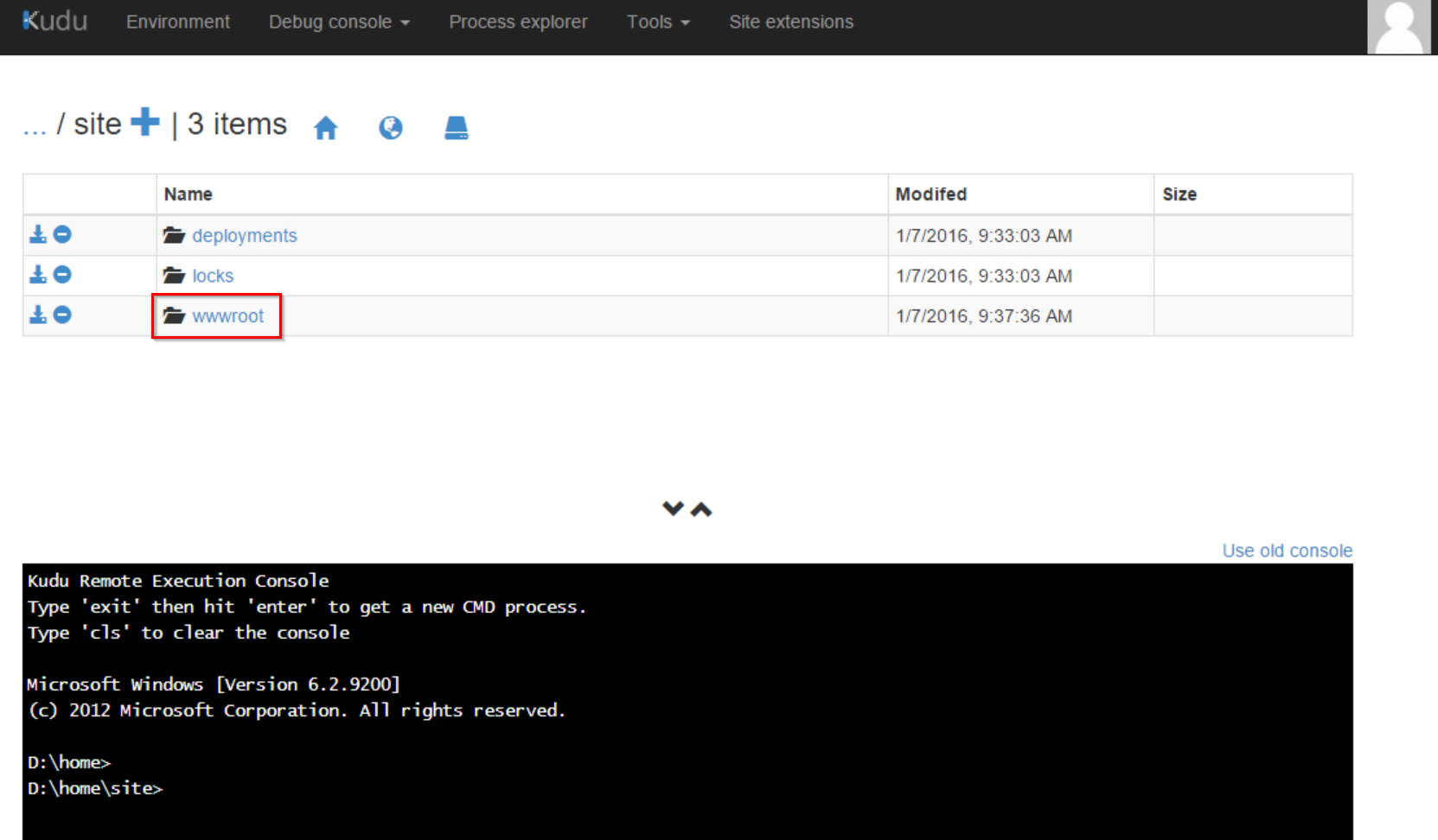1438x840 pixels.
Task: Expand the Tools dropdown menu
Action: (658, 22)
